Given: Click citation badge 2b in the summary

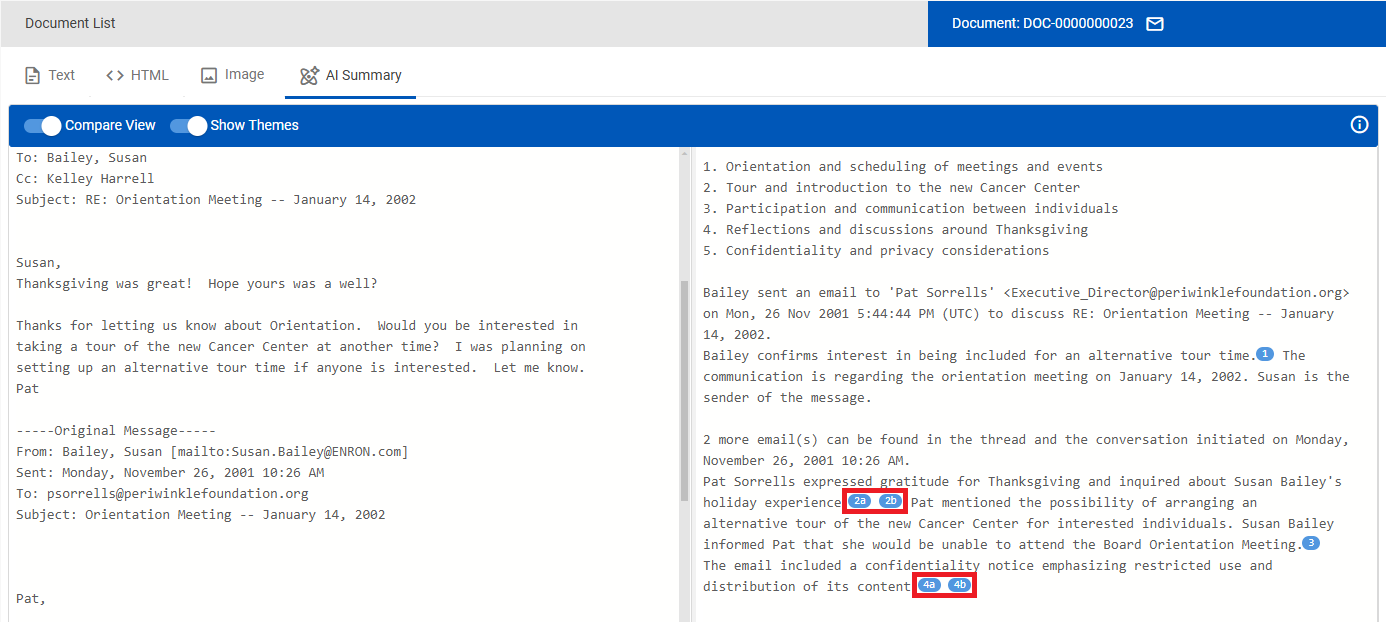Looking at the screenshot, I should point(890,501).
